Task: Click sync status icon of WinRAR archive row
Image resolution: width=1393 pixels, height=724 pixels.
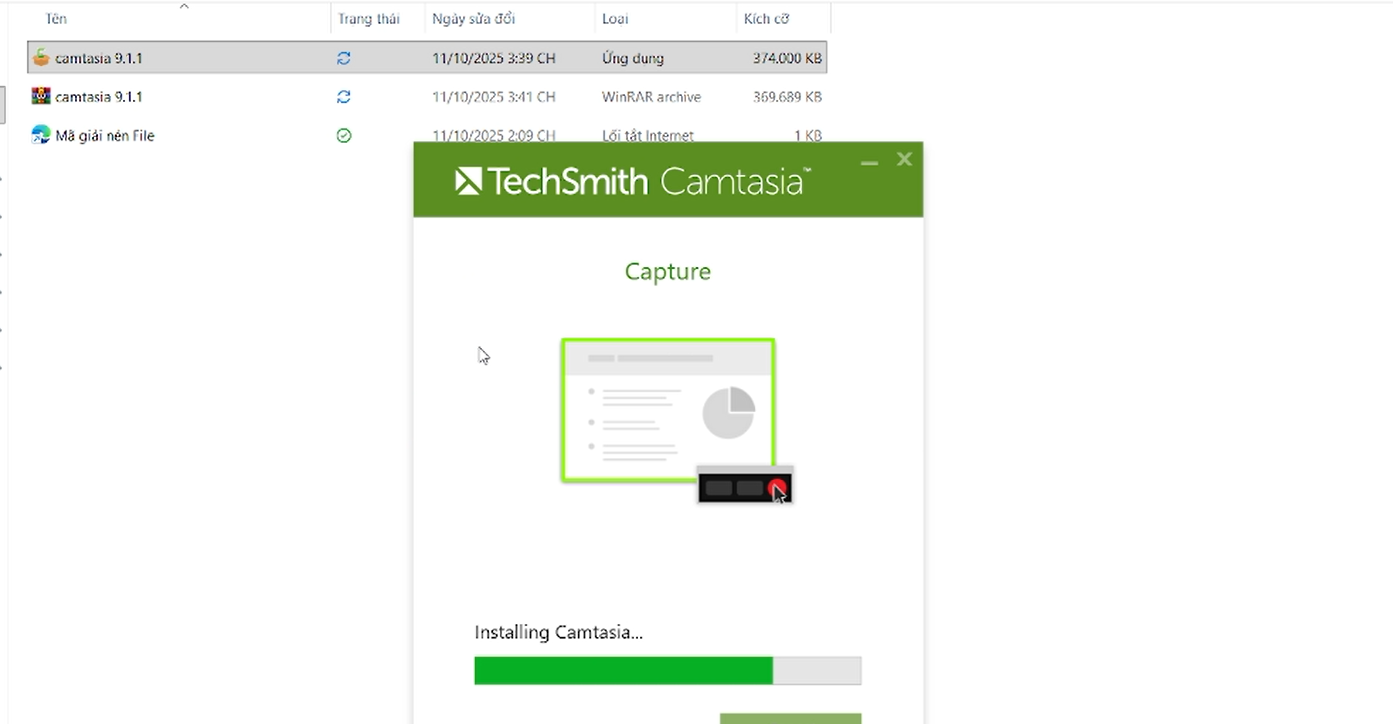Action: point(344,97)
